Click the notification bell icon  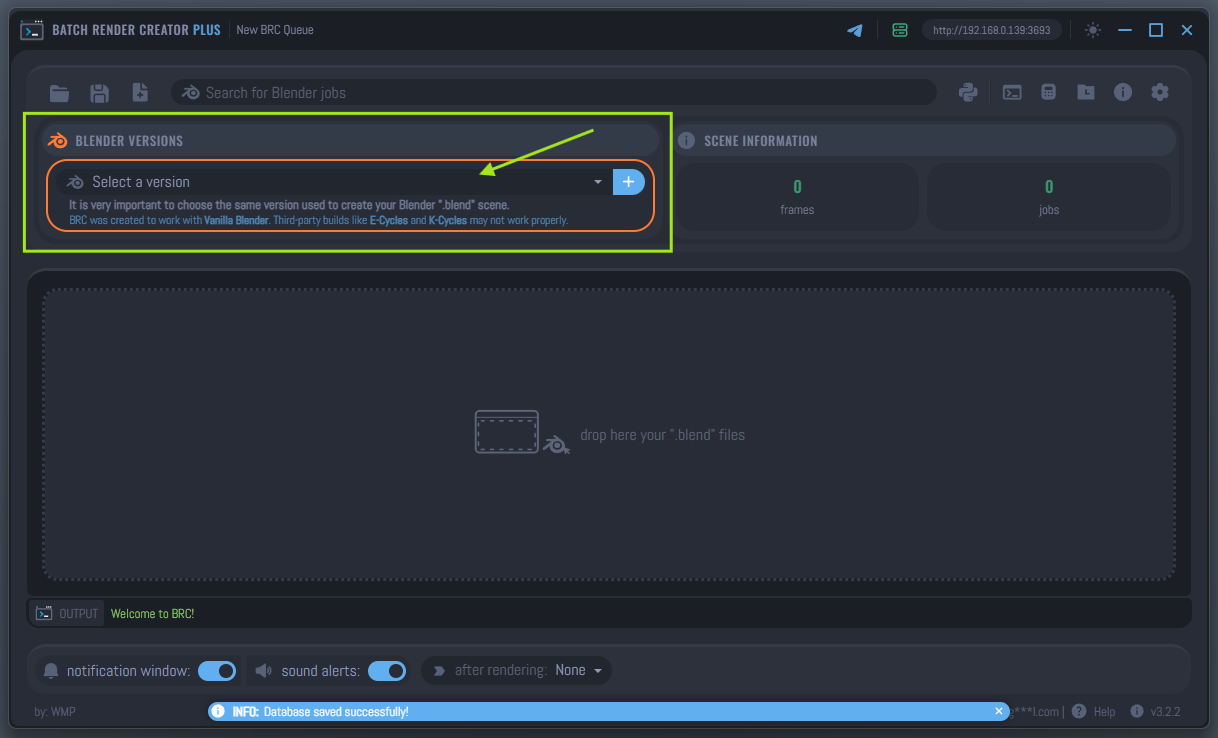point(52,671)
